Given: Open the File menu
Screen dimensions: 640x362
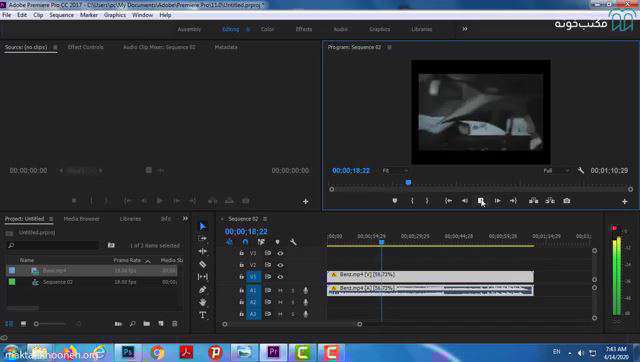Looking at the screenshot, I should [7, 15].
